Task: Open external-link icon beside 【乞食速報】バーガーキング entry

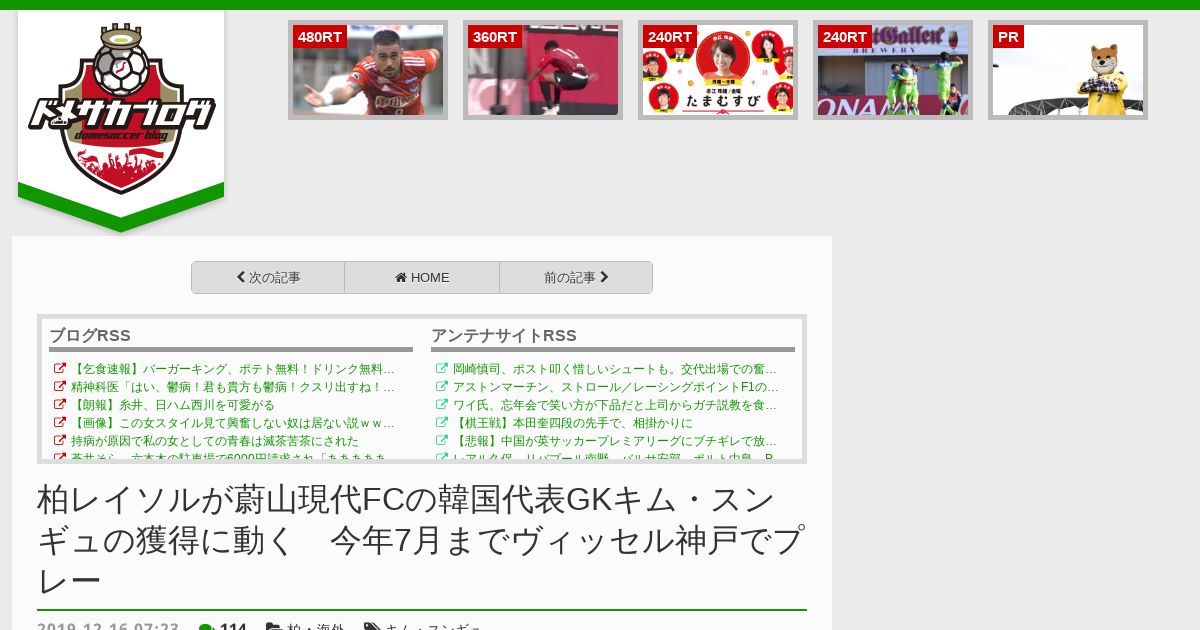Action: (x=60, y=369)
